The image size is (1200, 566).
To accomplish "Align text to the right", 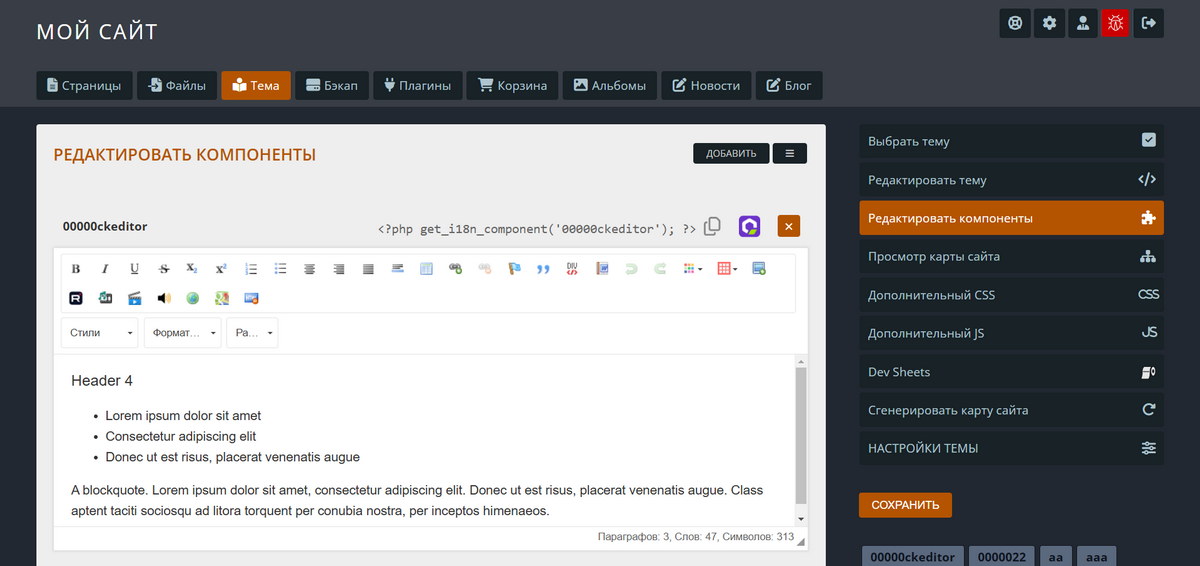I will pyautogui.click(x=339, y=269).
